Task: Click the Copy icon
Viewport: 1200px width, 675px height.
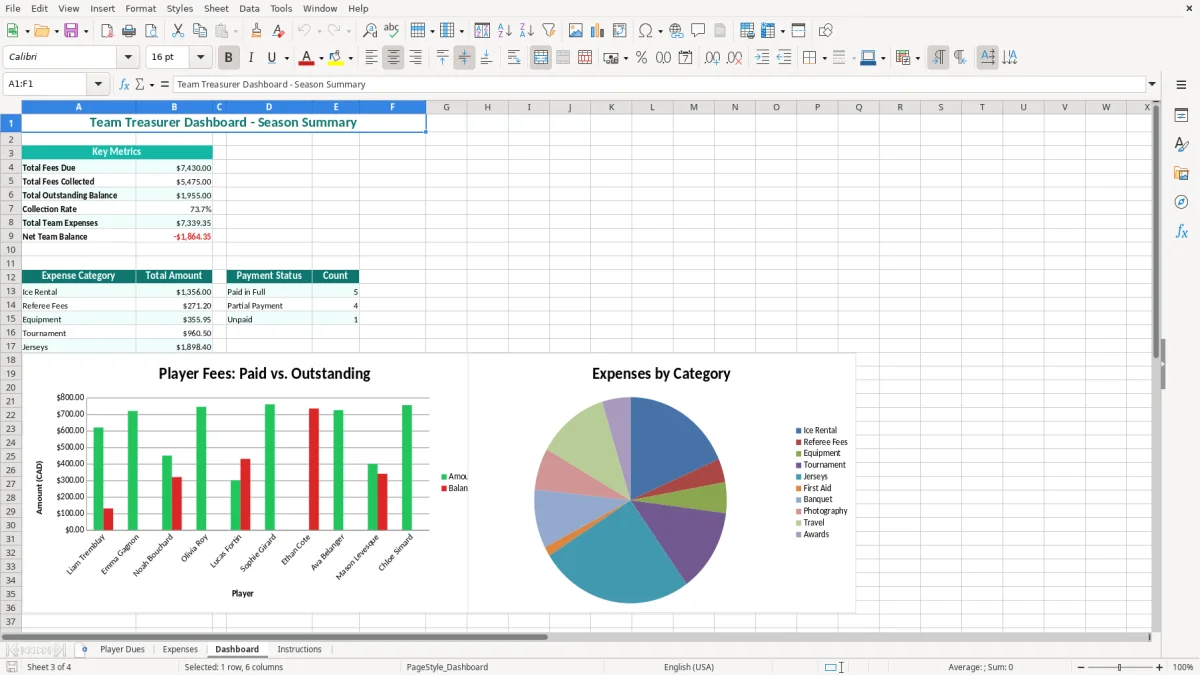Action: 199,31
